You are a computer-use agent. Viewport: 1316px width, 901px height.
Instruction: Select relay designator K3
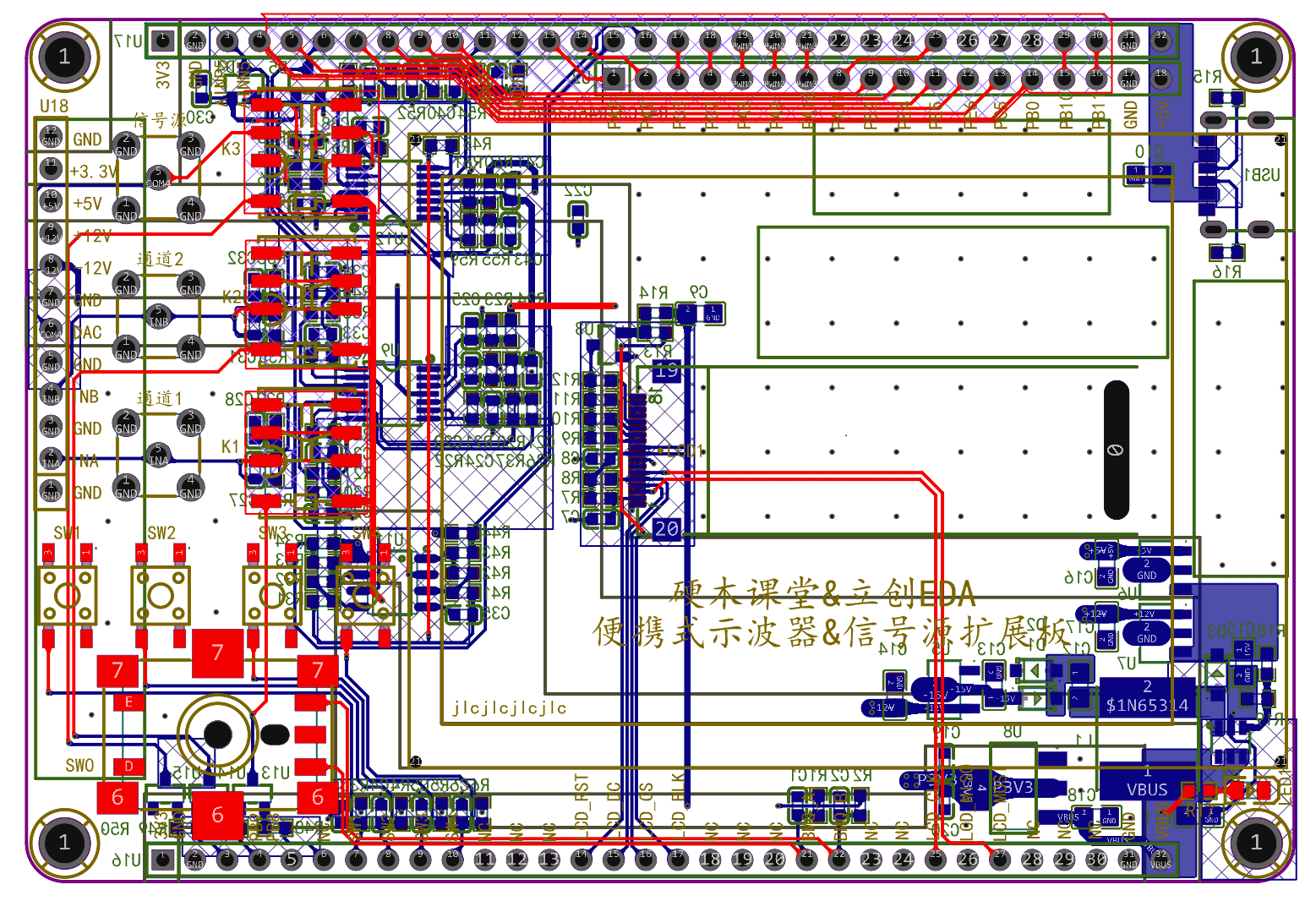232,149
